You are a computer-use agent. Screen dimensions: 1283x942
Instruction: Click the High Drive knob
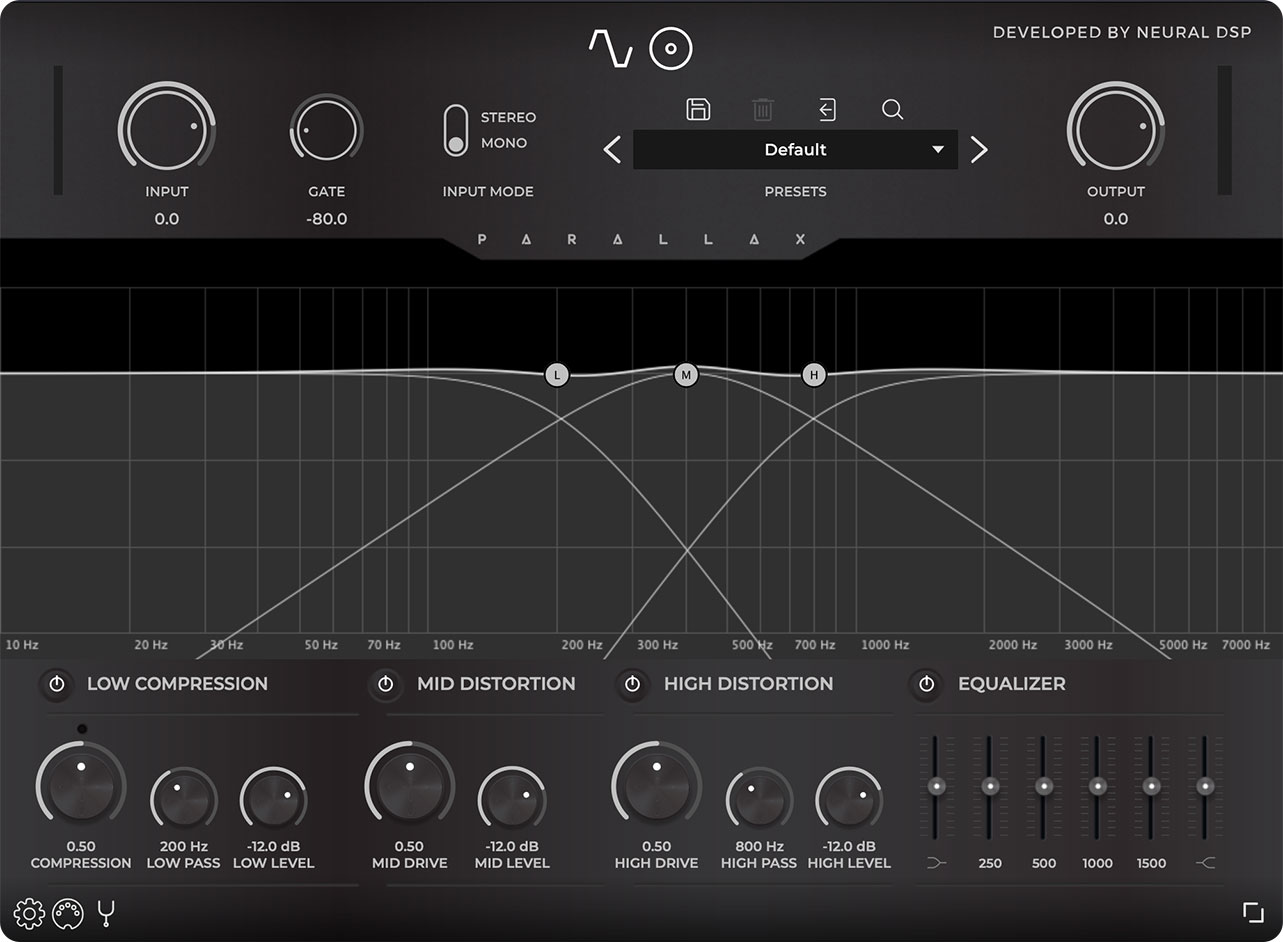tap(656, 787)
